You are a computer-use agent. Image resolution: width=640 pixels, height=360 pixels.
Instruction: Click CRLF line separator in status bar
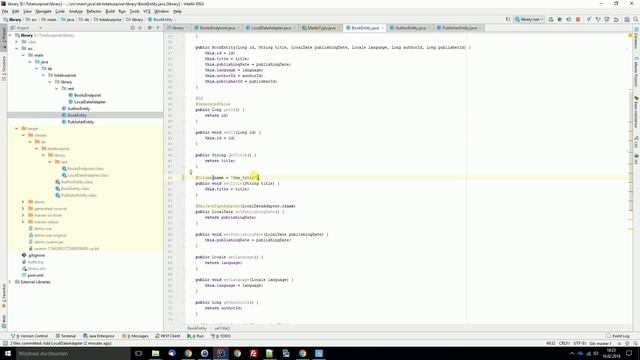coord(564,344)
